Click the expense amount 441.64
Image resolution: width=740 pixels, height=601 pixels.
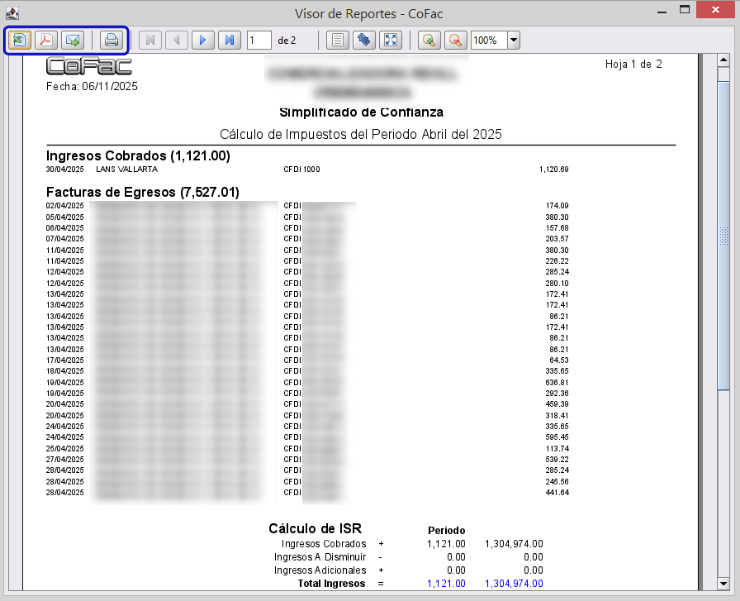[557, 492]
